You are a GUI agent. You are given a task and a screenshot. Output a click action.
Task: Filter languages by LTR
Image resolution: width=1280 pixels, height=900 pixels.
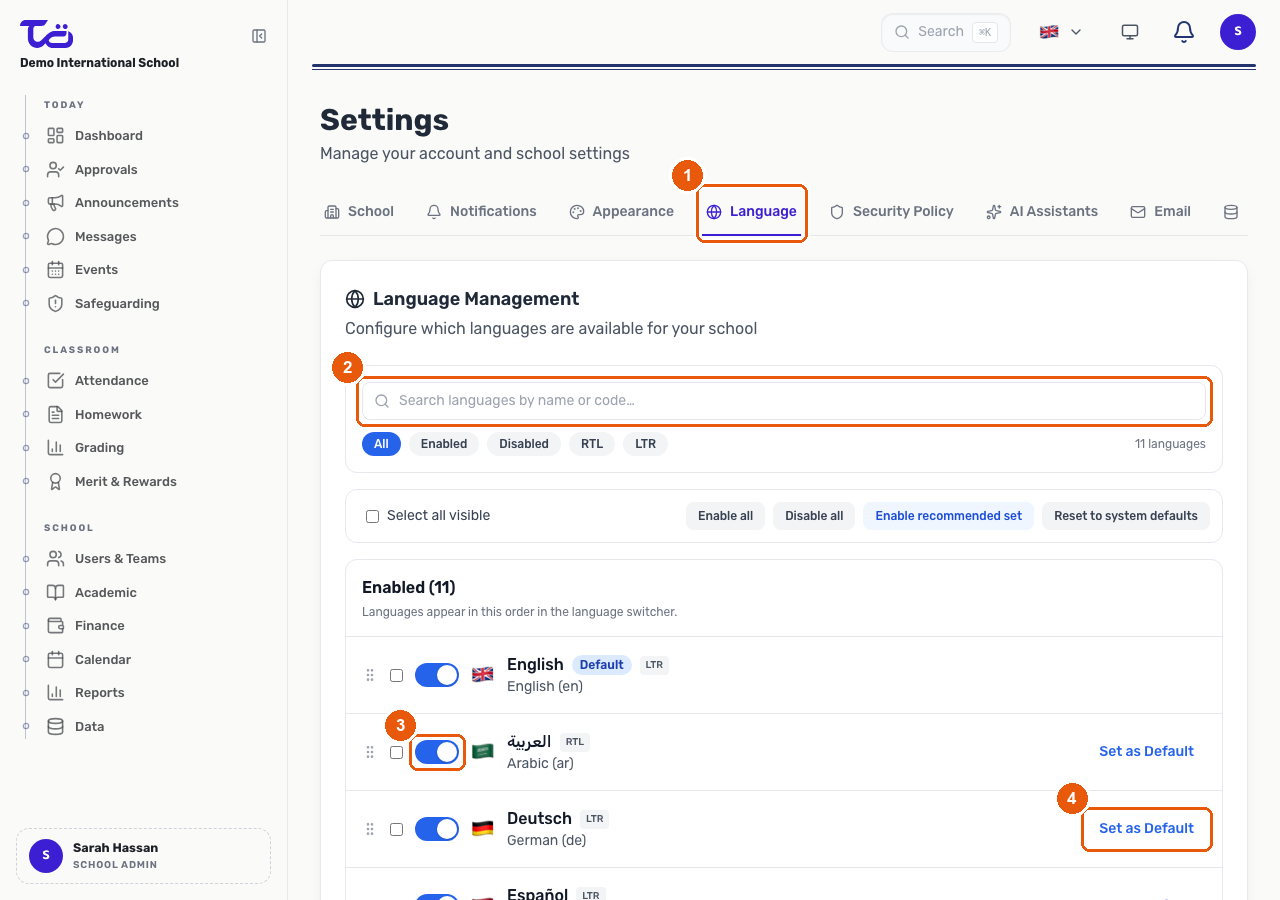tap(646, 444)
